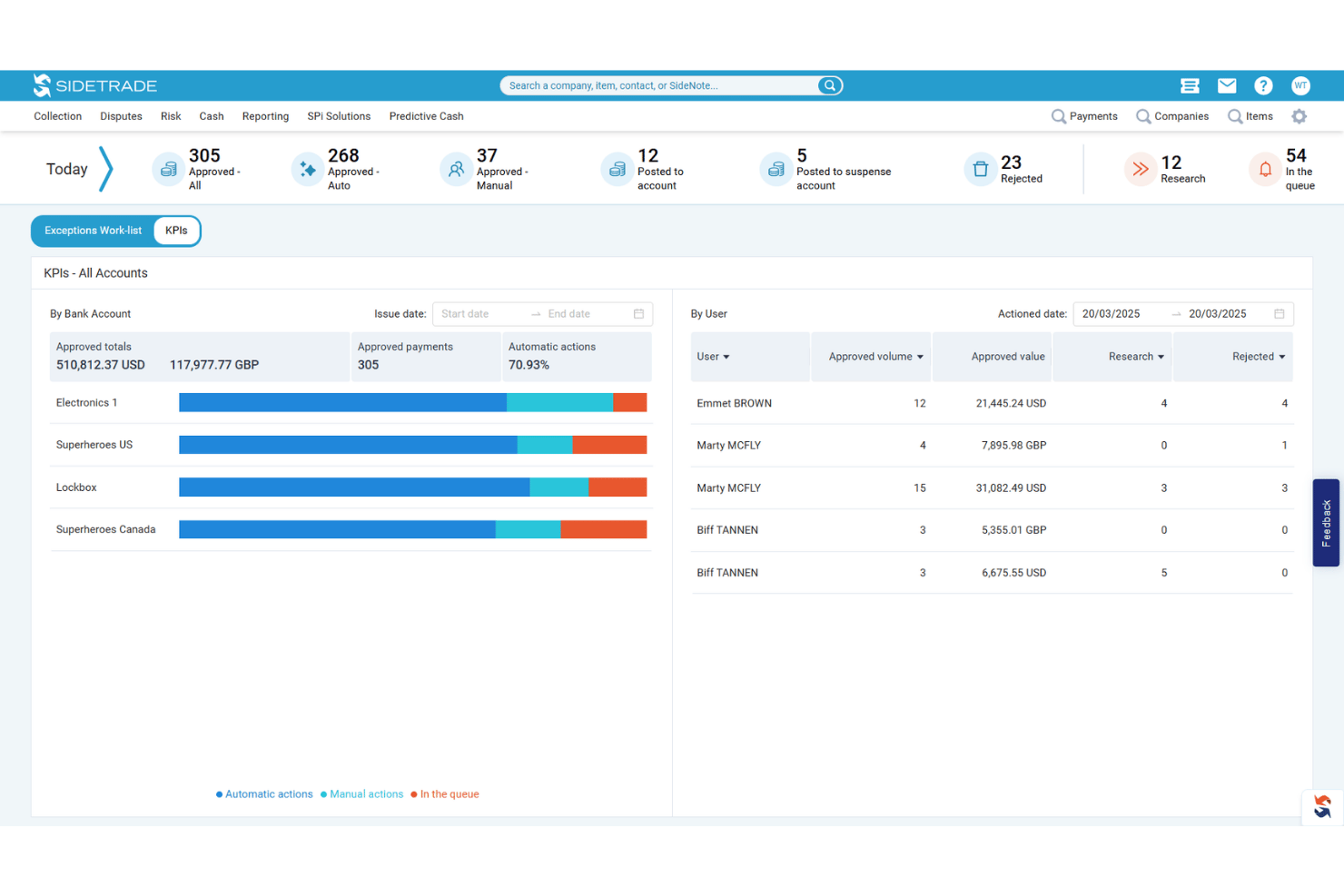
Task: Open the Sidetrade assistant icon at bottom right
Action: click(1322, 807)
